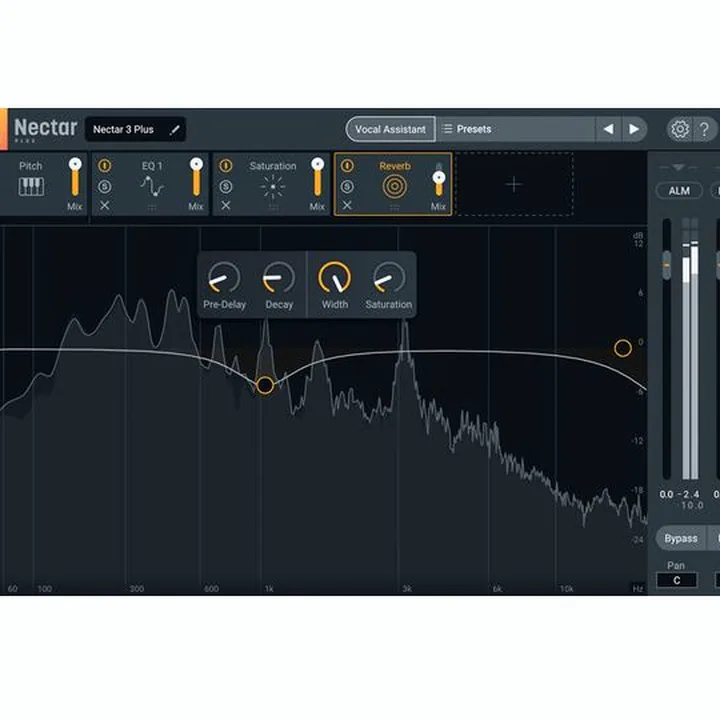Click the Width label
Screen dimensions: 720x720
click(335, 304)
